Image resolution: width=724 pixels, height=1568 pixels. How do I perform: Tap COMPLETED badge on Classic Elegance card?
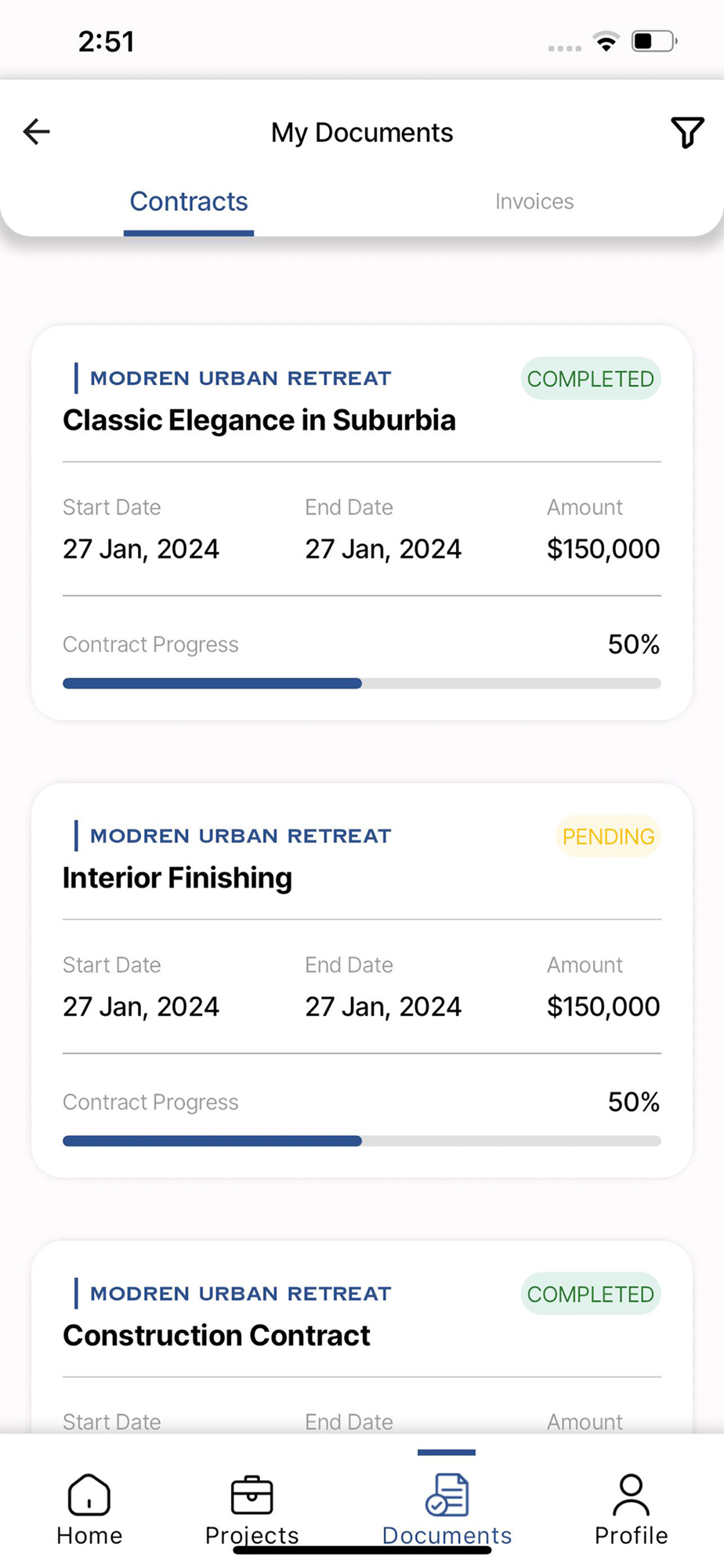(590, 379)
